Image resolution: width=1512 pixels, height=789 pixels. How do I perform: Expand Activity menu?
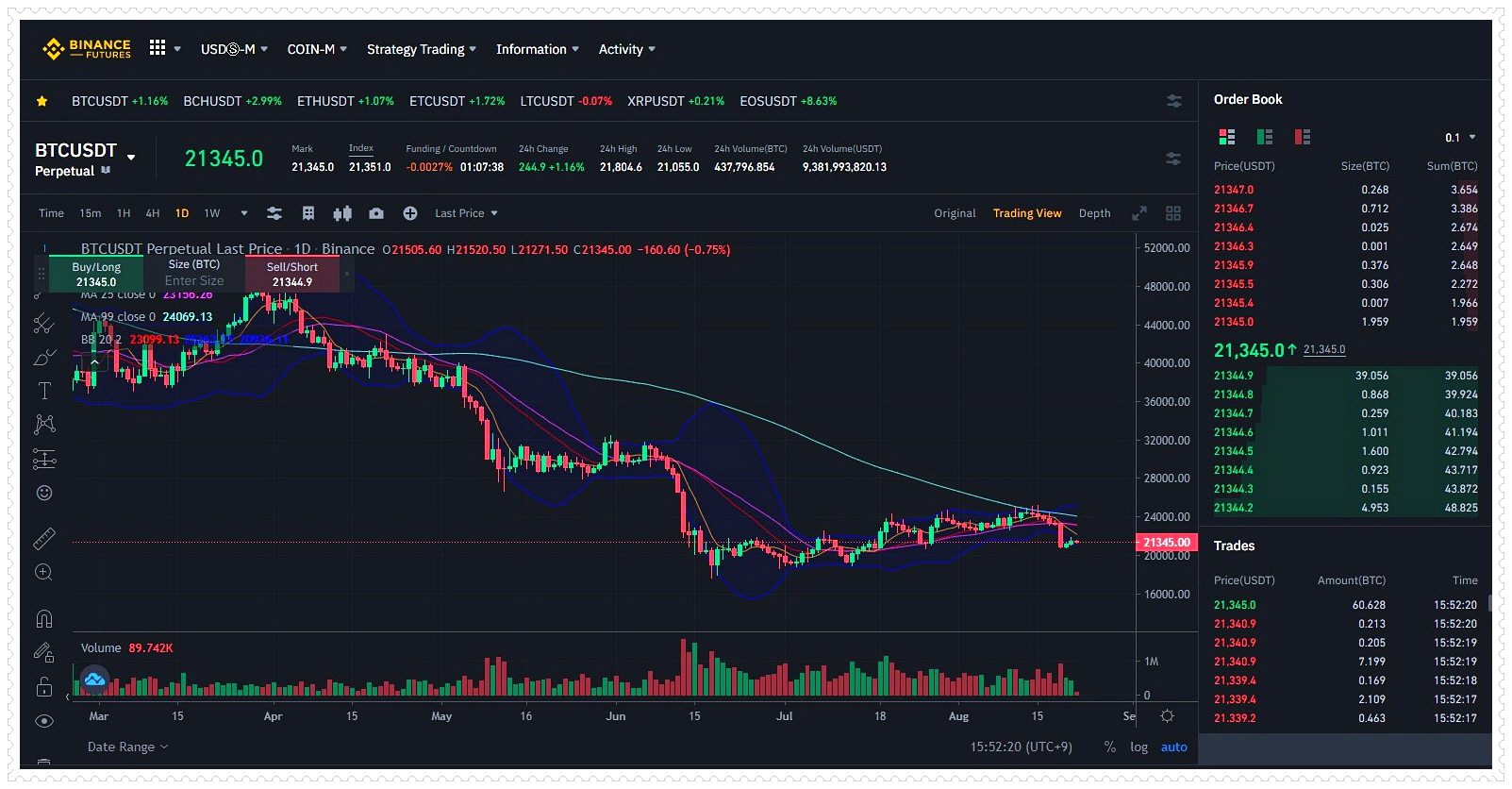(x=627, y=49)
